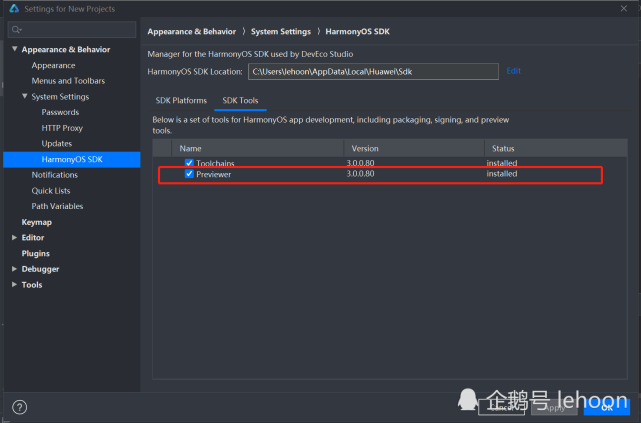Click the Version column header

pyautogui.click(x=414, y=148)
